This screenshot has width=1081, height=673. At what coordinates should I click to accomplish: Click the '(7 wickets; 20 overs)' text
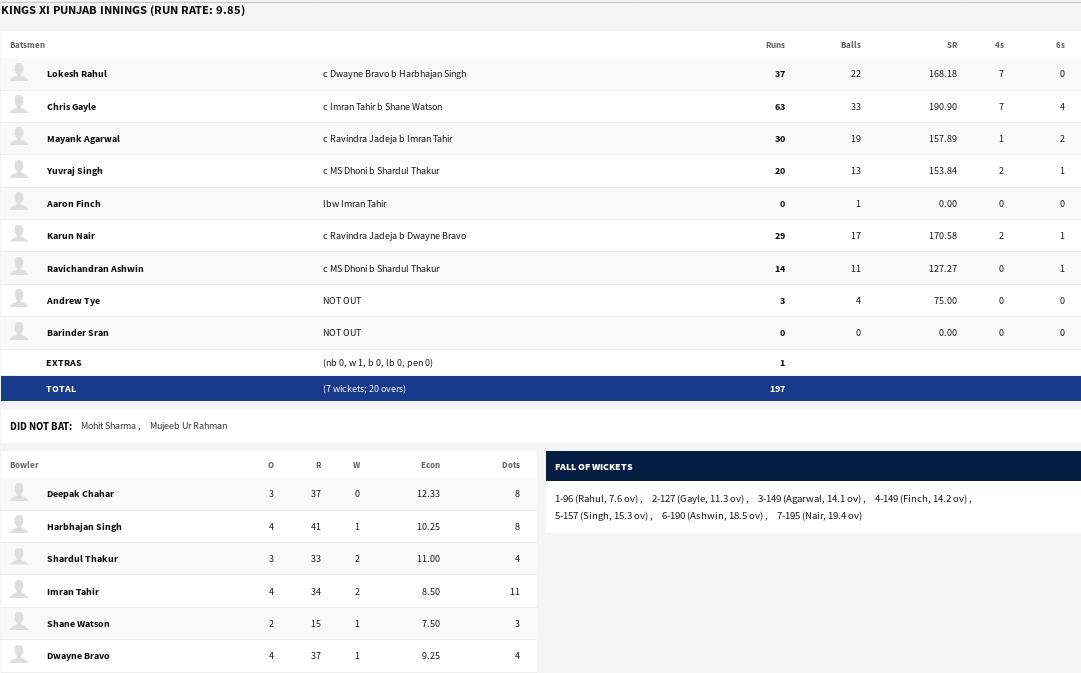click(x=364, y=389)
